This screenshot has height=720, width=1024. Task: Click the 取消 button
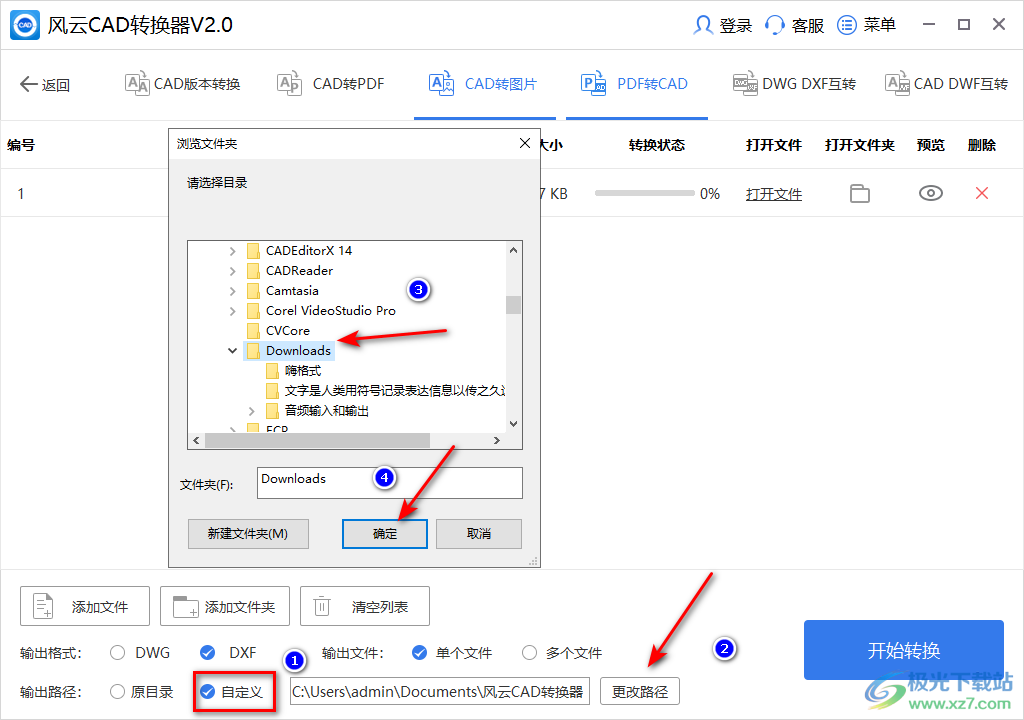click(479, 534)
